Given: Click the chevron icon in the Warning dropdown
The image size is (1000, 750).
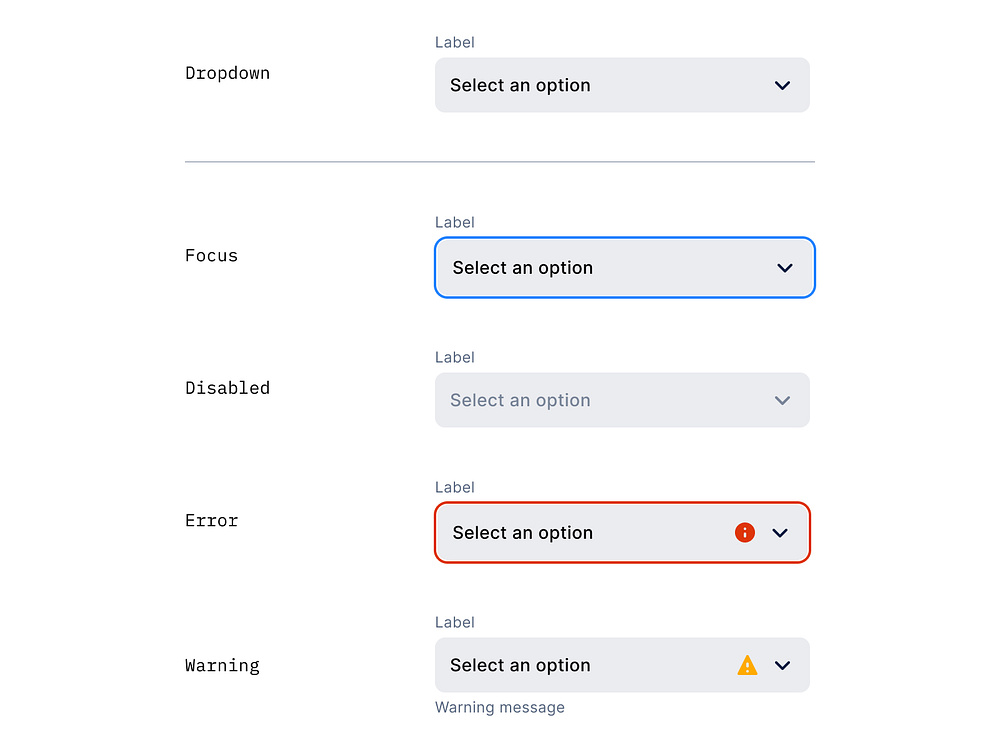Looking at the screenshot, I should point(782,665).
